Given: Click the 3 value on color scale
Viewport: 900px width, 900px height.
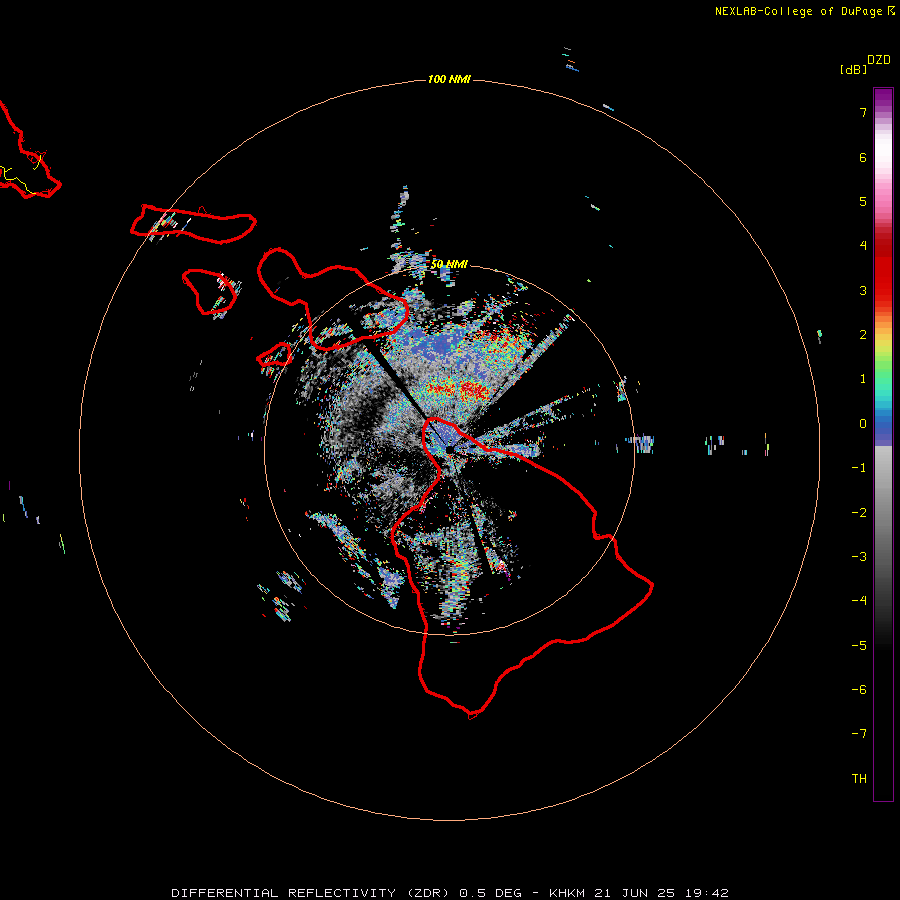Looking at the screenshot, I should 863,290.
